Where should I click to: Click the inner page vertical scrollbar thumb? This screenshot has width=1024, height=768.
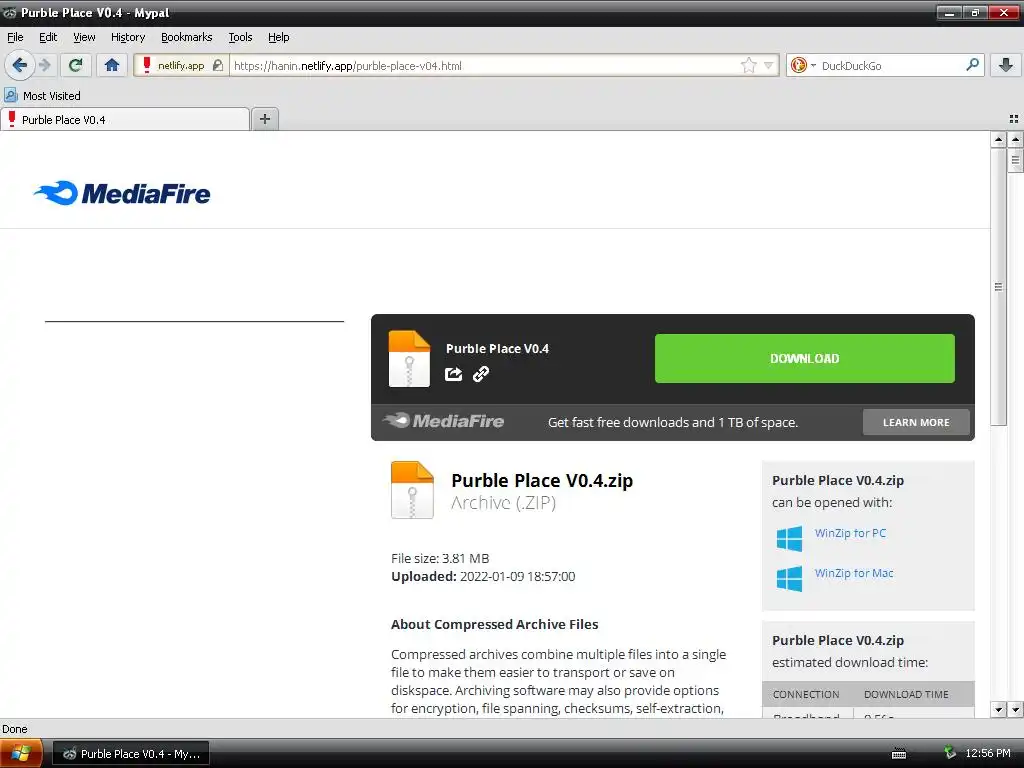coord(998,286)
